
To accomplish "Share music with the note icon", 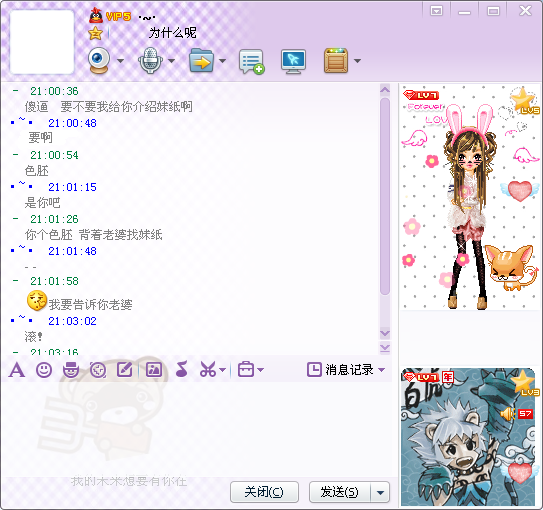I will 181,369.
